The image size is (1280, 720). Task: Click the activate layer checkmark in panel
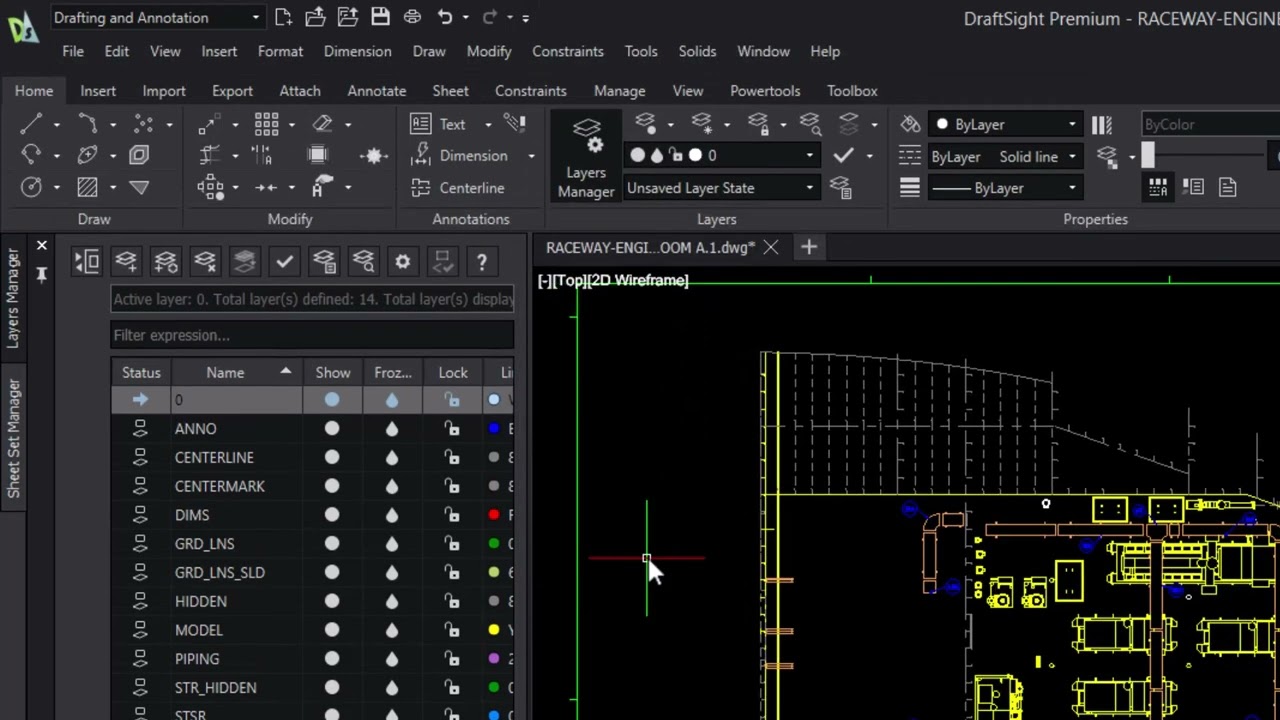tap(284, 261)
